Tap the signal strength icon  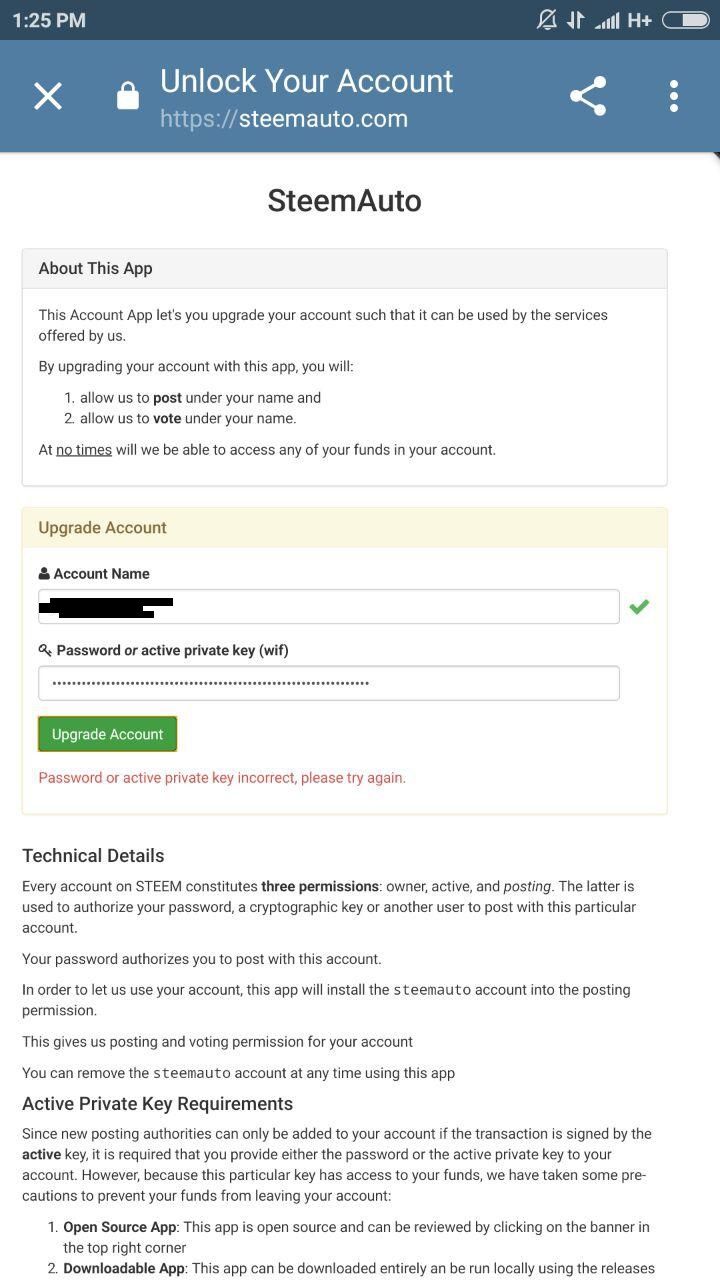click(x=607, y=21)
